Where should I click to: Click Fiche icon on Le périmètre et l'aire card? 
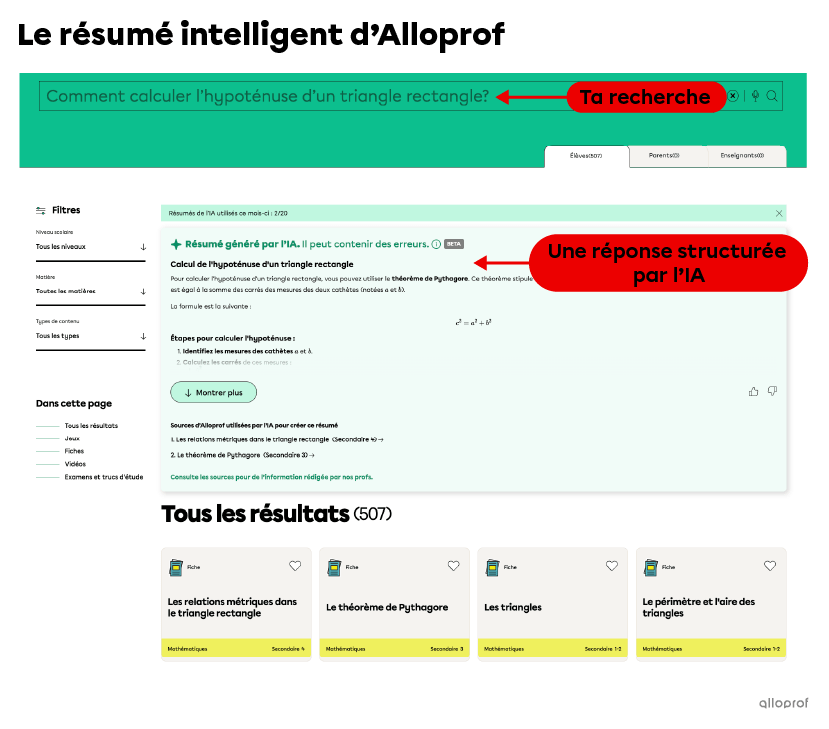(651, 568)
